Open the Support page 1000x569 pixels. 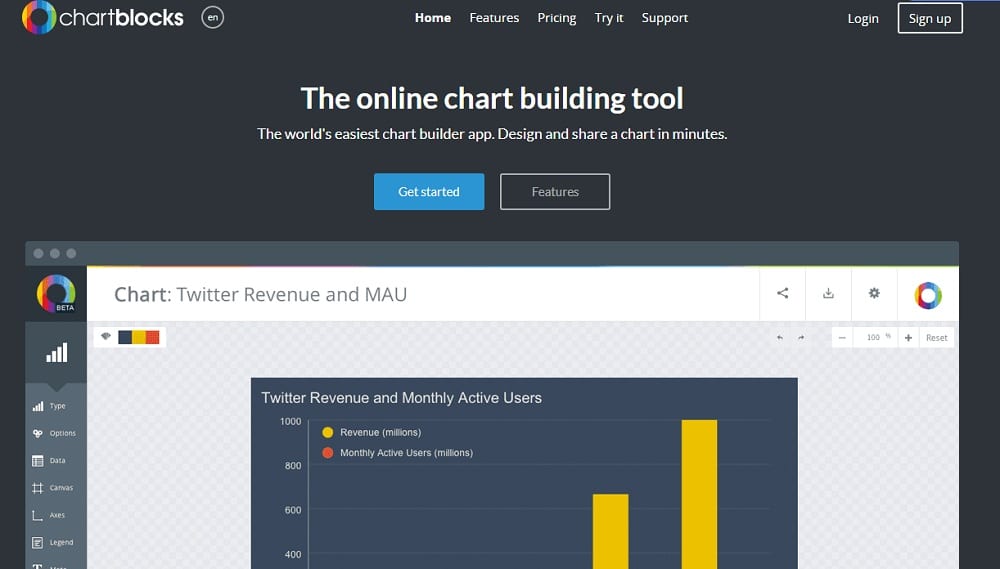(665, 18)
